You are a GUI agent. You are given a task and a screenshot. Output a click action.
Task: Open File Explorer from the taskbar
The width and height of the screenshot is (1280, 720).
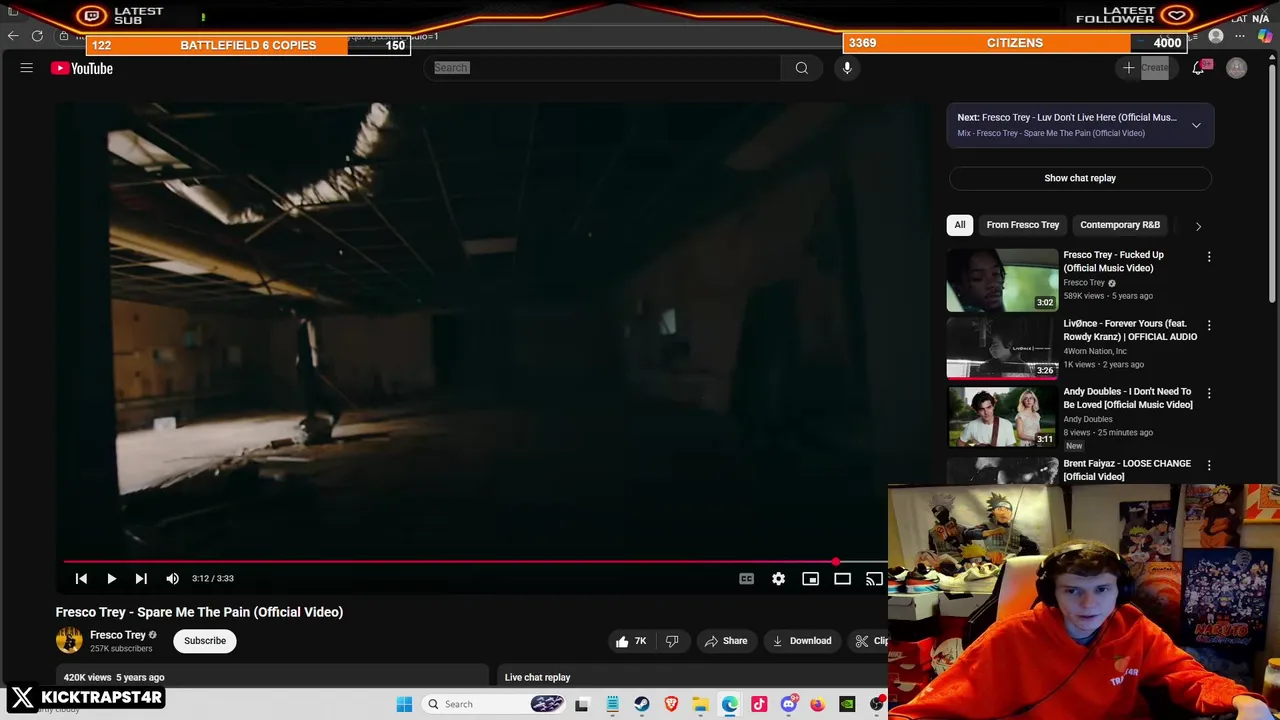pos(701,704)
